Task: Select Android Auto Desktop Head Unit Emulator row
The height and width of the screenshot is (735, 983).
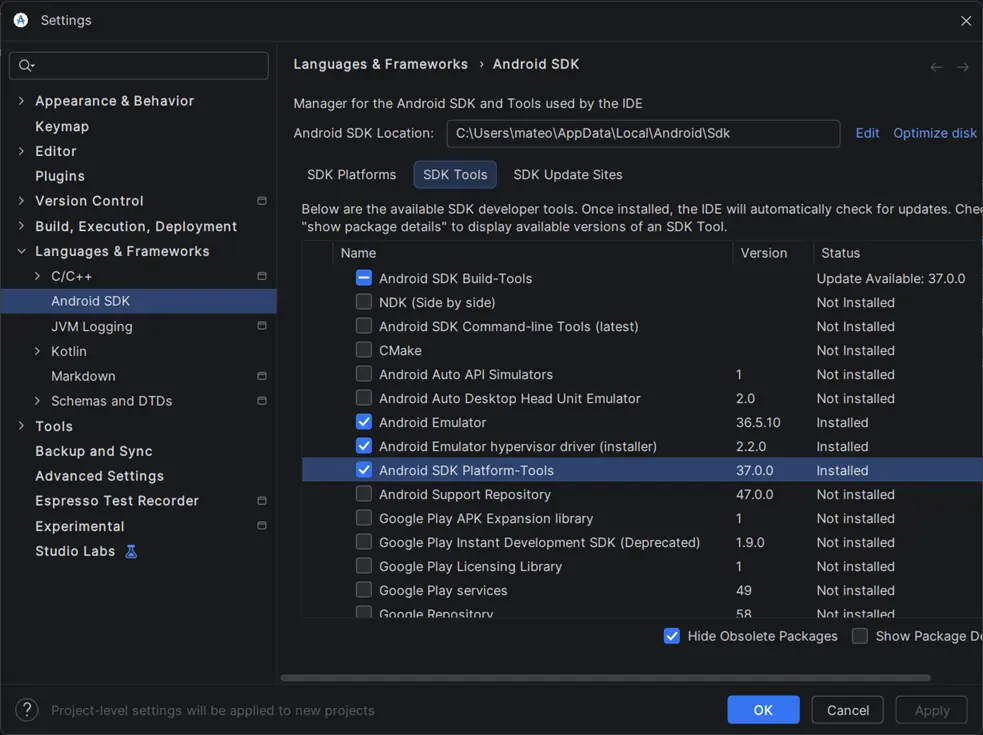Action: tap(642, 398)
